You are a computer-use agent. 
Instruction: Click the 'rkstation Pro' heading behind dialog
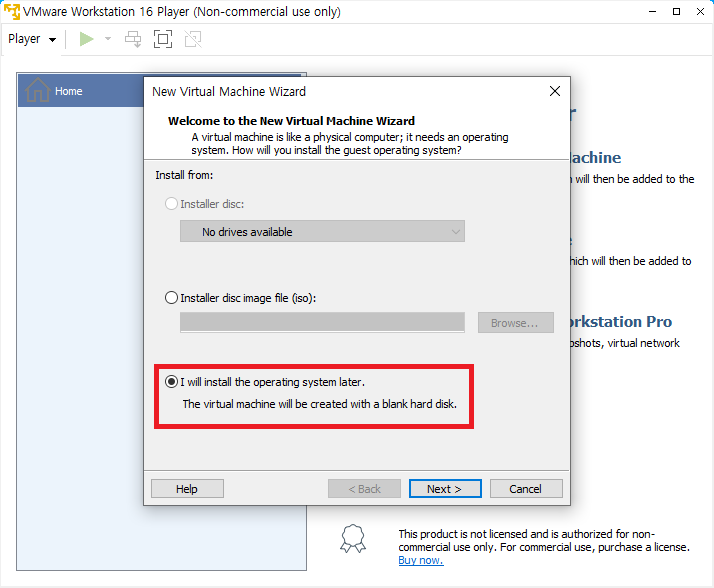[621, 322]
